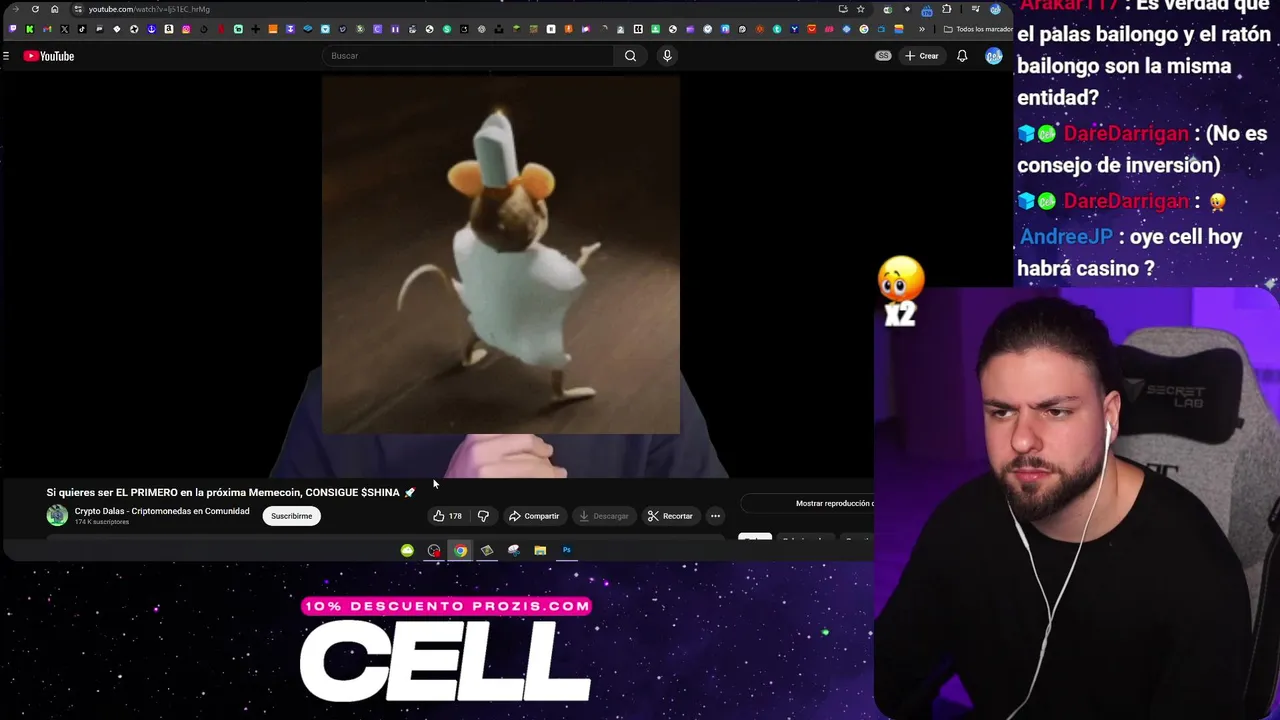Like the video with thumbs-up 178
This screenshot has height=720, width=1280.
click(x=447, y=516)
